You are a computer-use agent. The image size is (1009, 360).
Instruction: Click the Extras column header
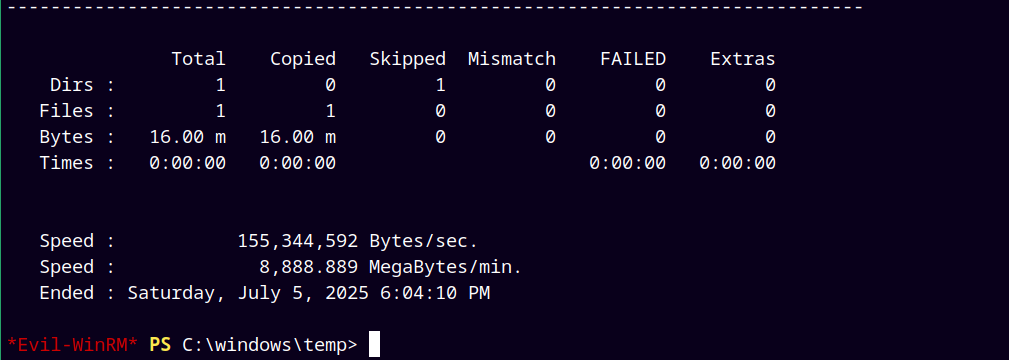point(743,59)
